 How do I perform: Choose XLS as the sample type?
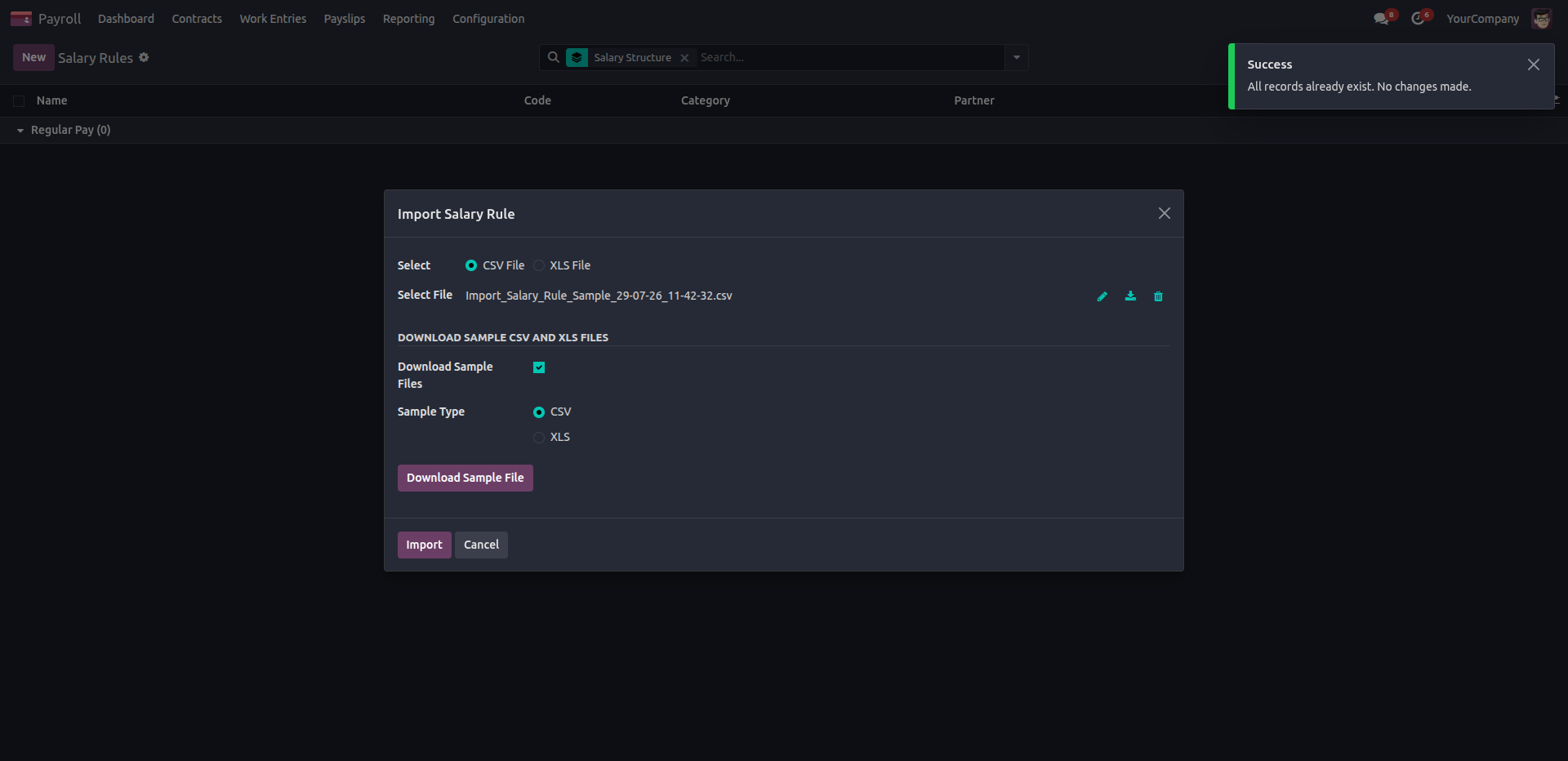[x=539, y=438]
